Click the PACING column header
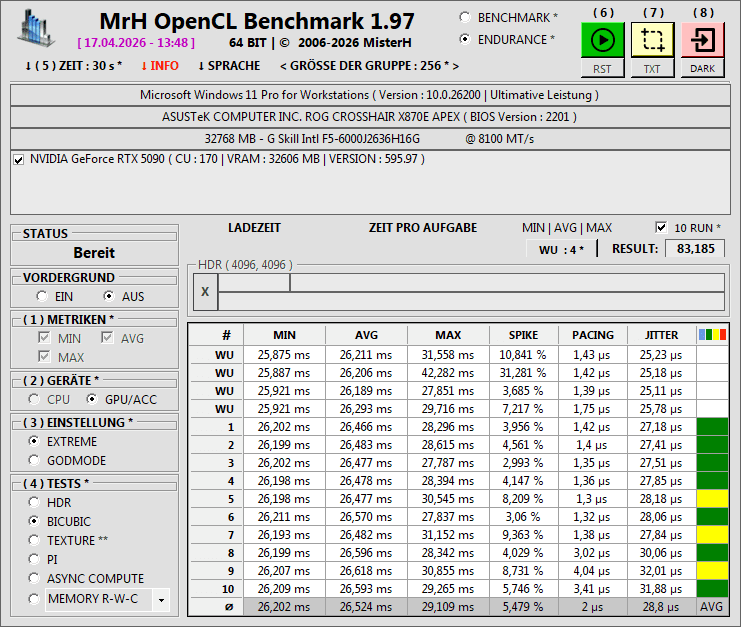Image resolution: width=741 pixels, height=627 pixels. click(593, 335)
